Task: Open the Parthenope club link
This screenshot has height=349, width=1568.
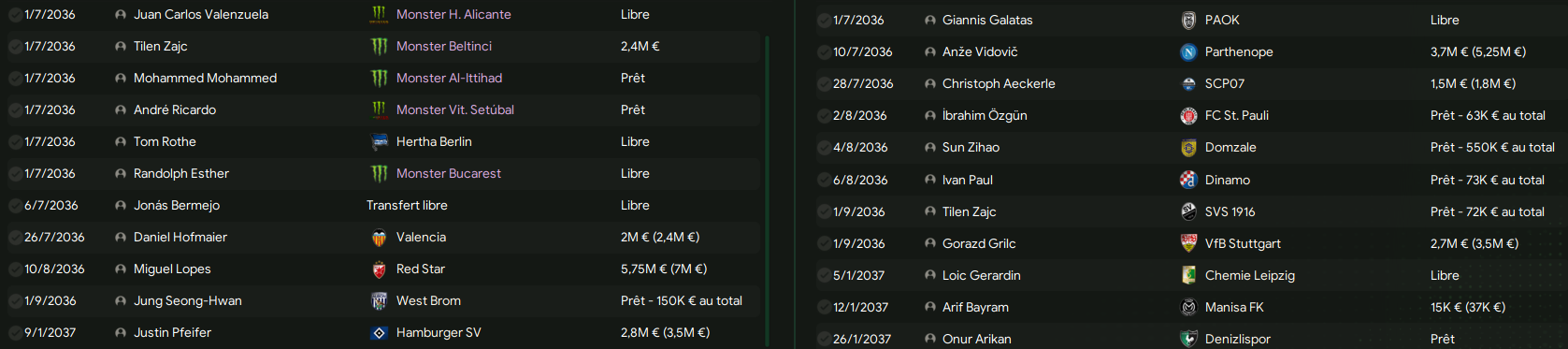Action: [1239, 52]
